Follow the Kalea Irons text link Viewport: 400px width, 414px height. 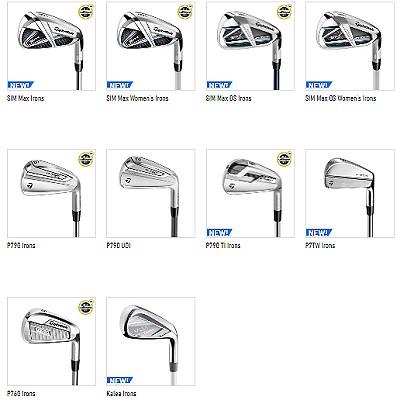point(121,394)
